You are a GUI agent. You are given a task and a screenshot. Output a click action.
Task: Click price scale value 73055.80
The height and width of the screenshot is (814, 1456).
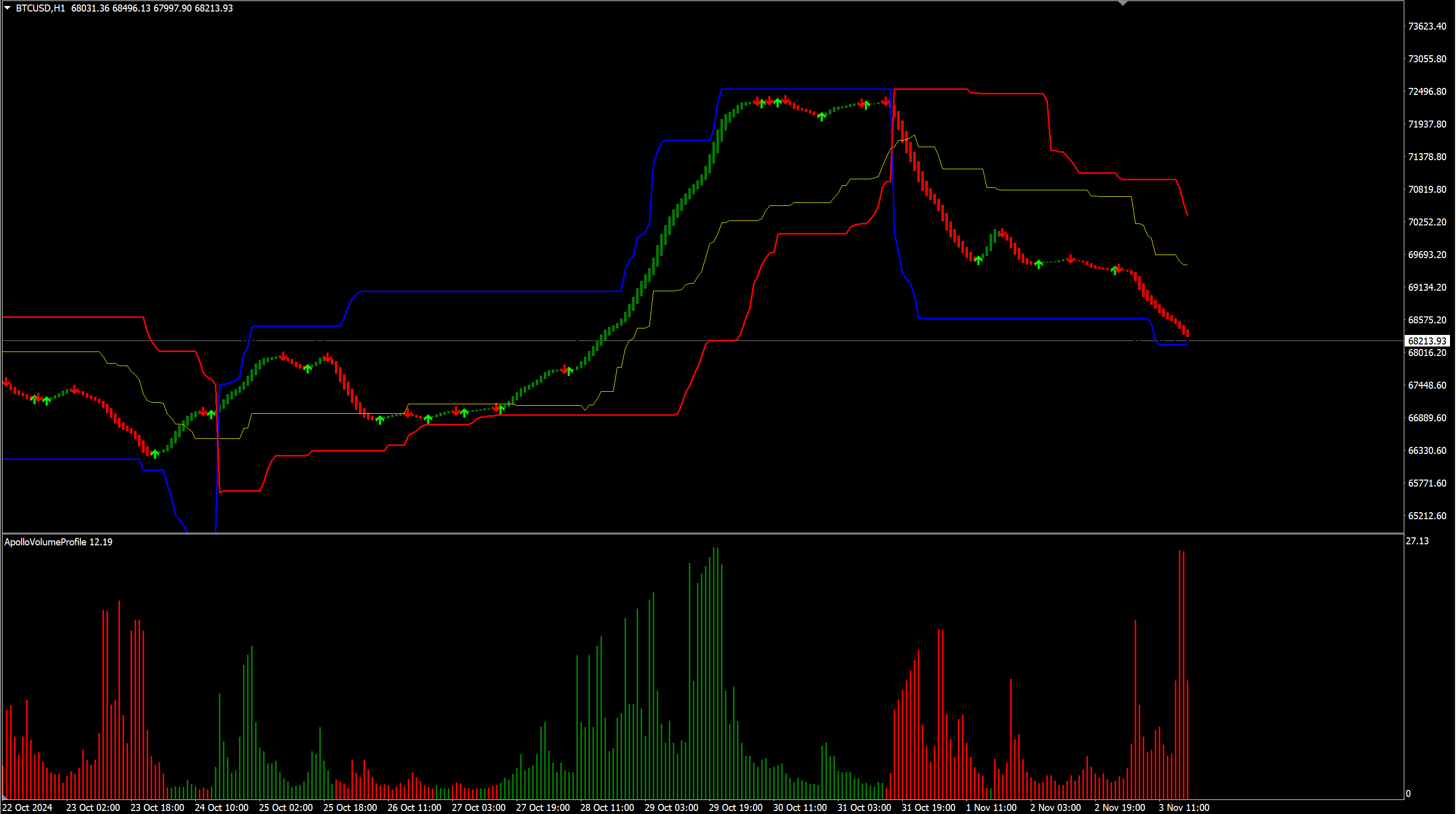pos(1427,59)
